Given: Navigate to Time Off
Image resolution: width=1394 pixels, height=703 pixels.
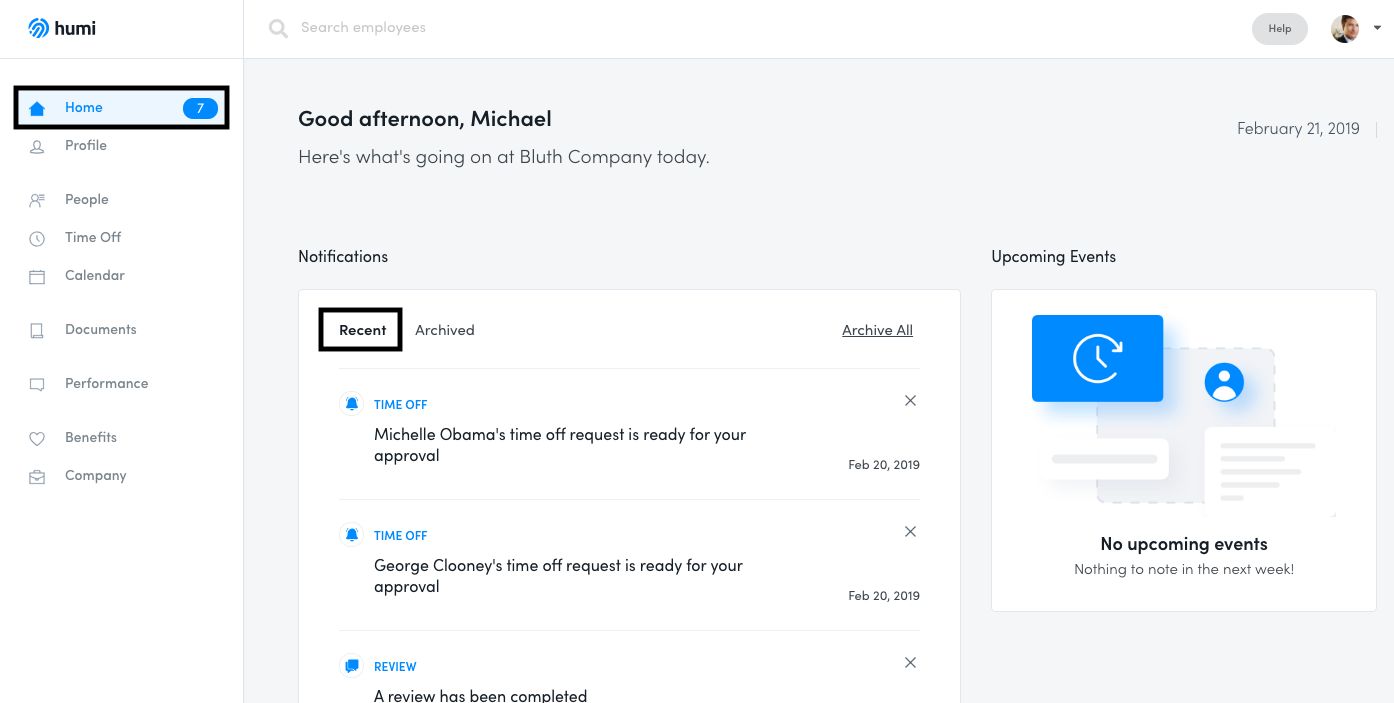Looking at the screenshot, I should click(x=93, y=238).
